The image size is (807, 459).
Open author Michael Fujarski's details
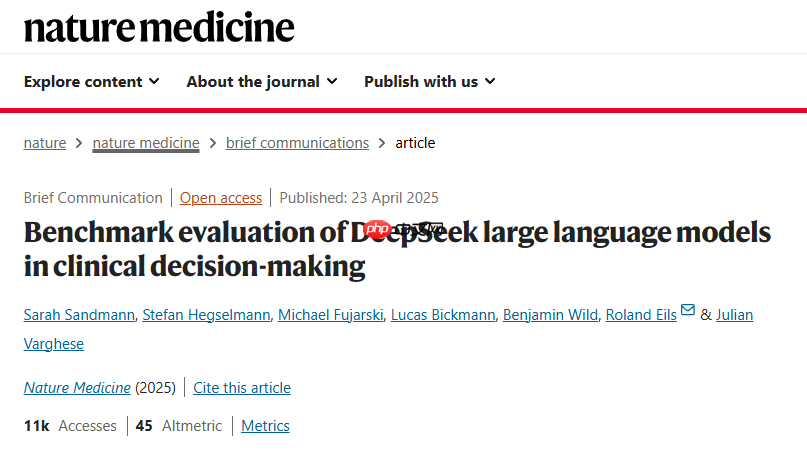click(x=330, y=315)
